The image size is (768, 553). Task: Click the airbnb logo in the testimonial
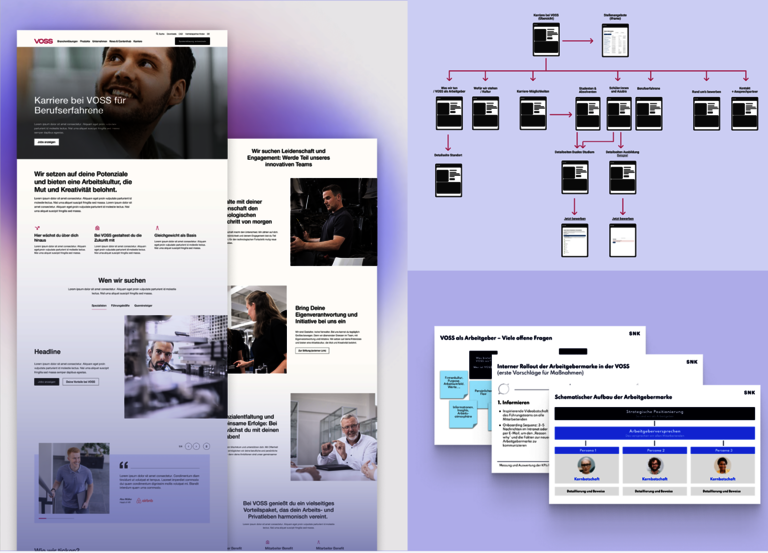pyautogui.click(x=145, y=501)
